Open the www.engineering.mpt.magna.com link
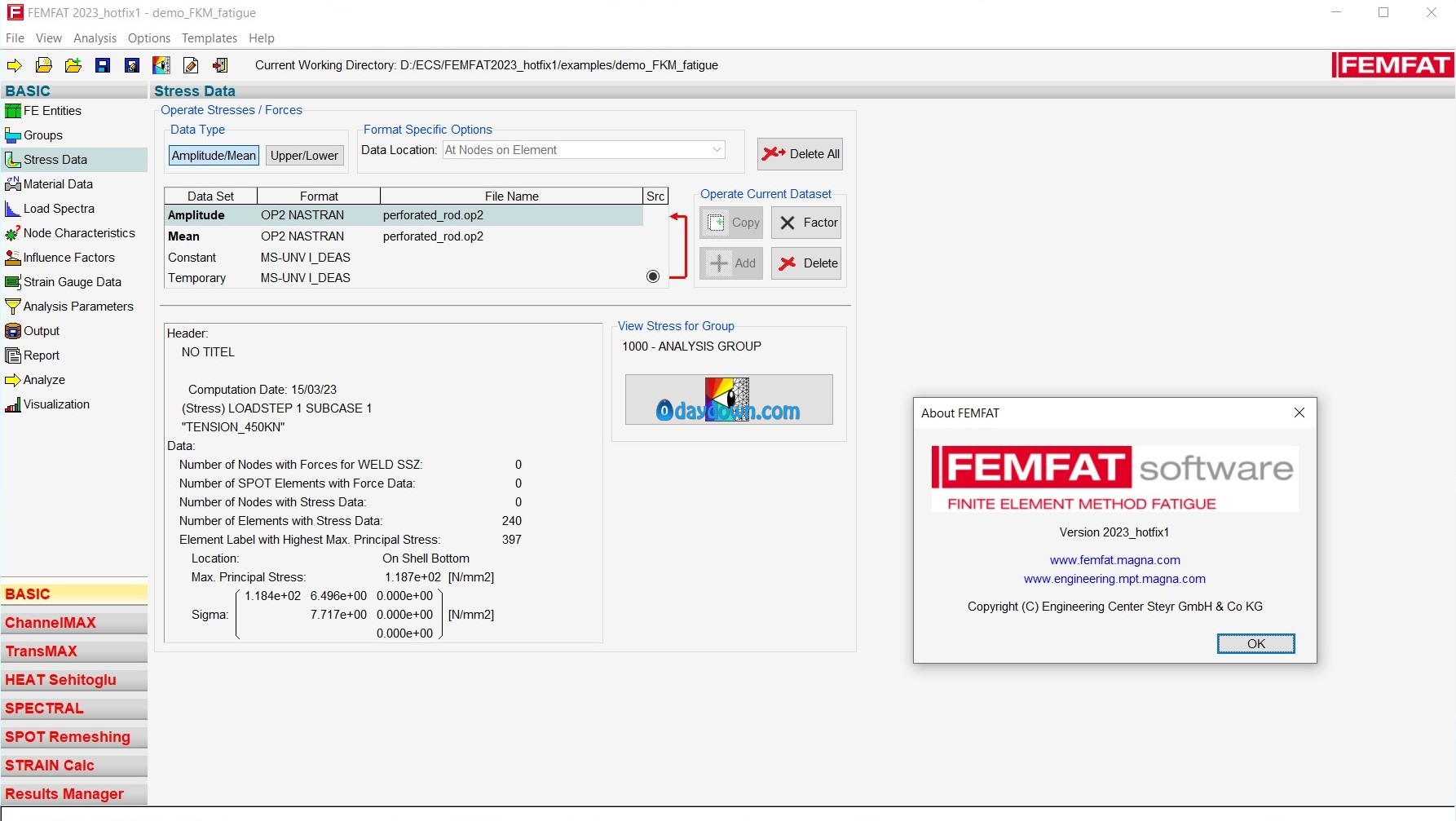Viewport: 1456px width, 821px height. pos(1114,579)
